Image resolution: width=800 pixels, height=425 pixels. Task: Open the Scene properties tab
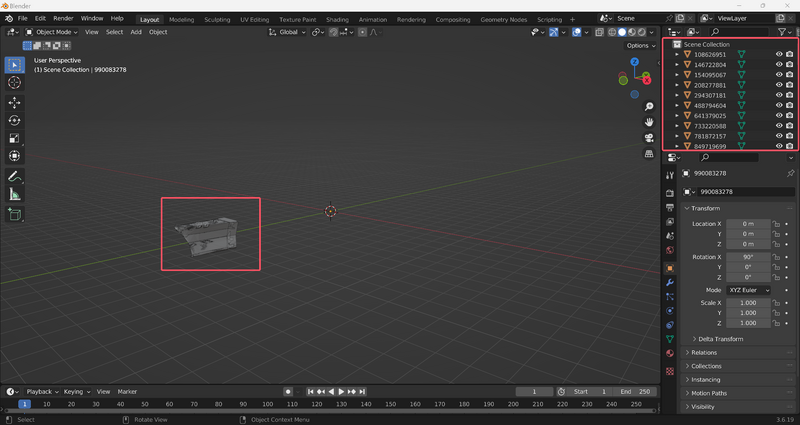670,236
